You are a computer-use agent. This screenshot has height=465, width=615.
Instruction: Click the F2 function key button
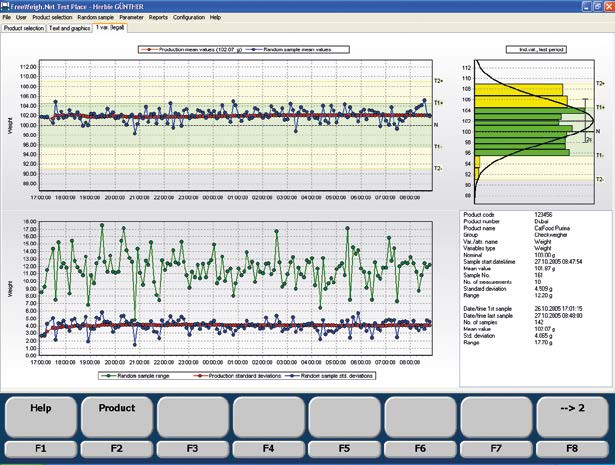point(117,449)
